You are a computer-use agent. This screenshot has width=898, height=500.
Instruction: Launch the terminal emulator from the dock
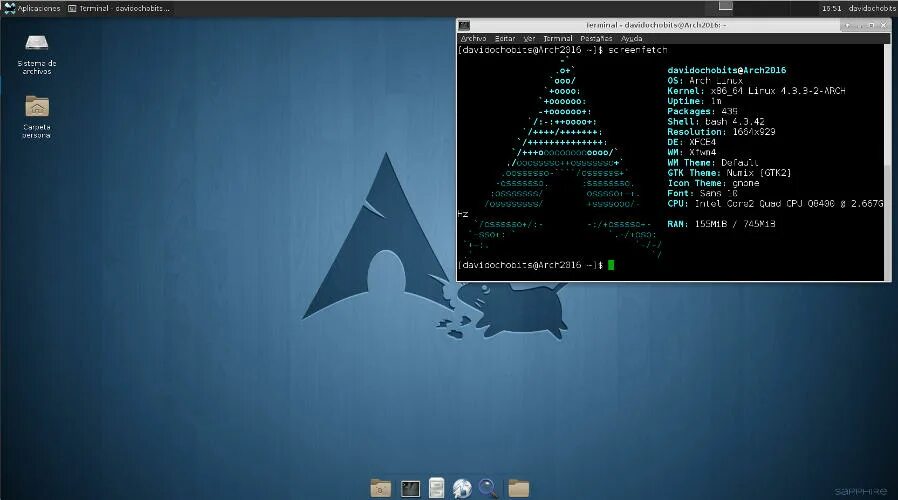[410, 489]
